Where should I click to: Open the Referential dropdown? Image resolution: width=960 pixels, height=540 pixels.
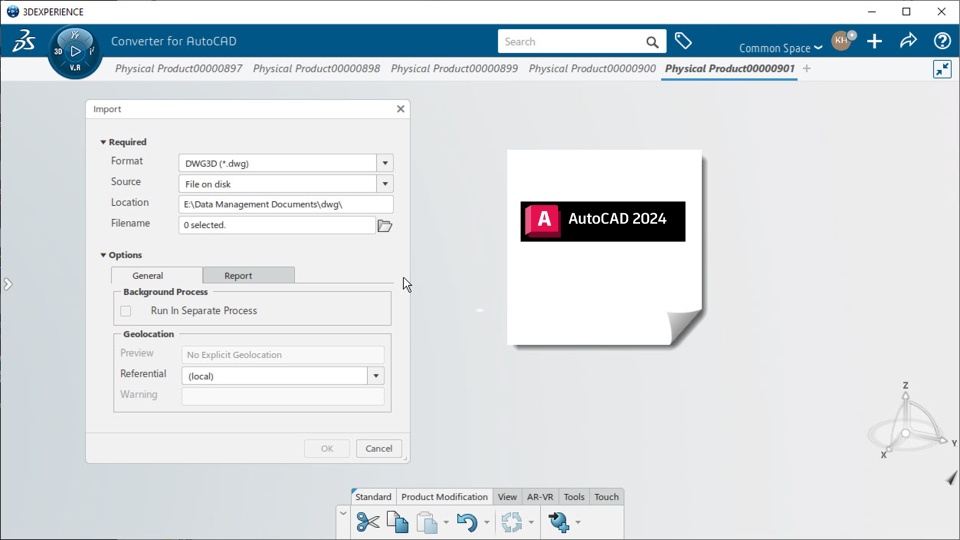click(x=376, y=376)
